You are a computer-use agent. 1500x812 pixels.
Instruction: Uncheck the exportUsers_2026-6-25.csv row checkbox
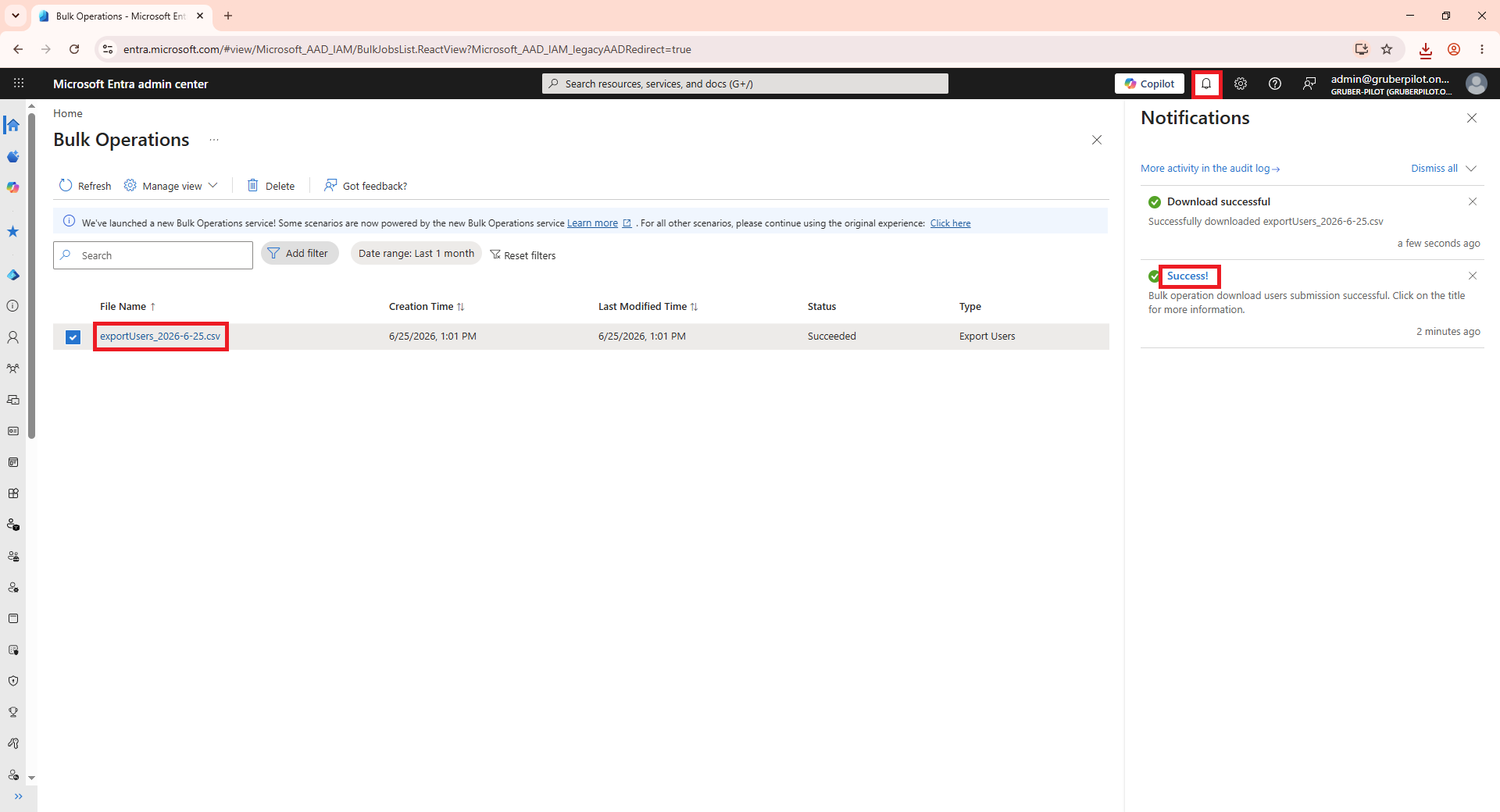73,337
